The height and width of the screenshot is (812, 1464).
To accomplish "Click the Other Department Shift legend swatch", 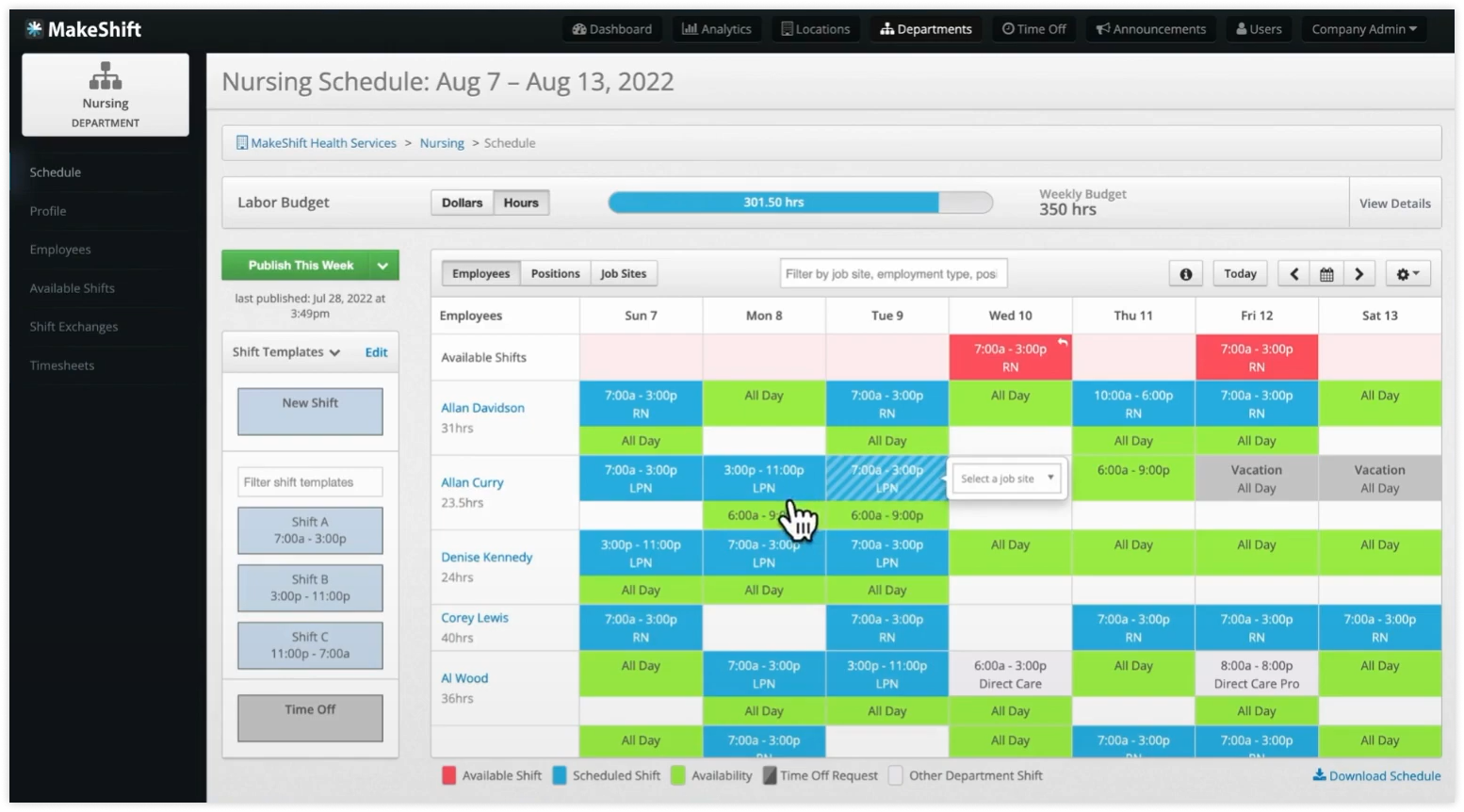I will click(x=896, y=775).
